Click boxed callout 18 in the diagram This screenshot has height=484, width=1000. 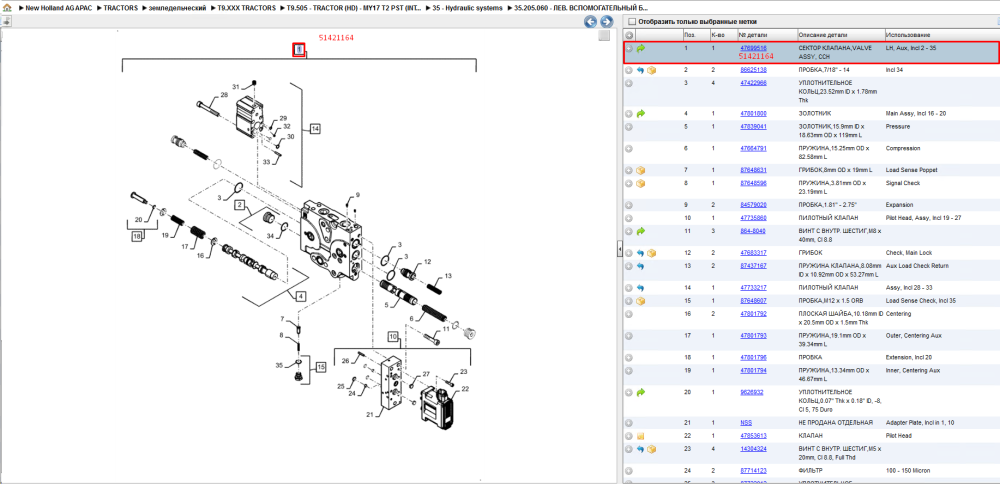coord(137,237)
